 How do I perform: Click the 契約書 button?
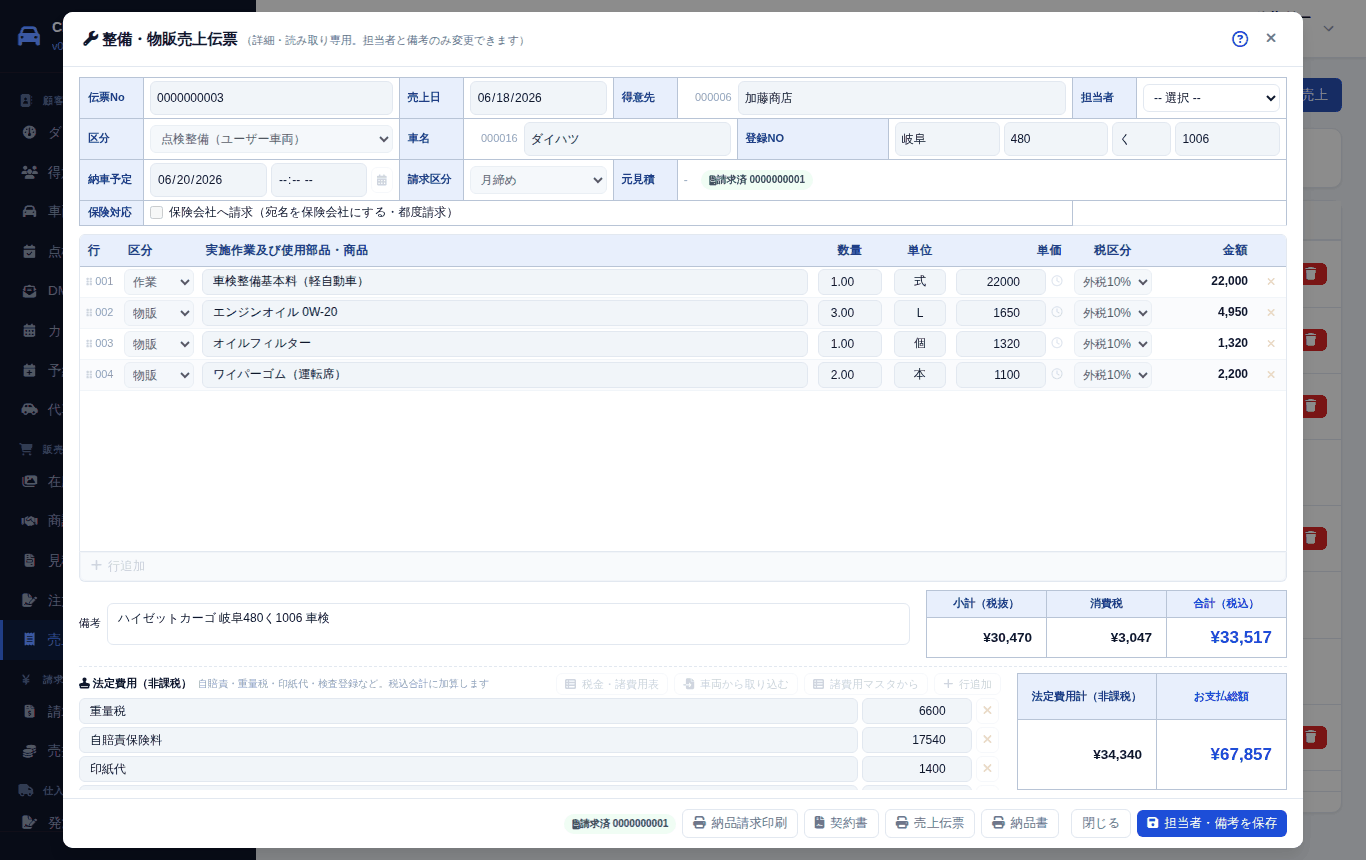point(841,823)
